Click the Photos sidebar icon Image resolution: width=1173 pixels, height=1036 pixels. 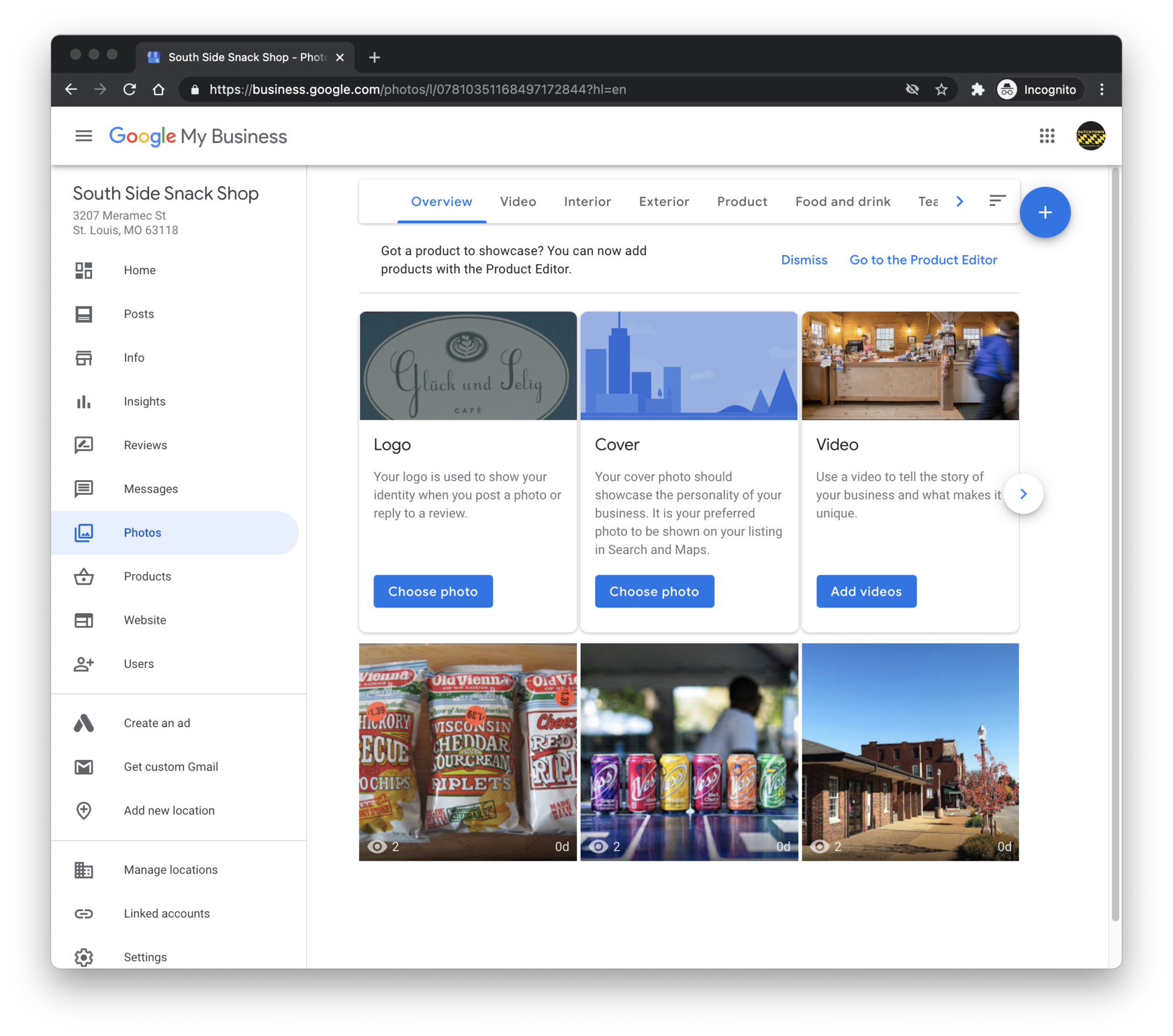click(83, 532)
